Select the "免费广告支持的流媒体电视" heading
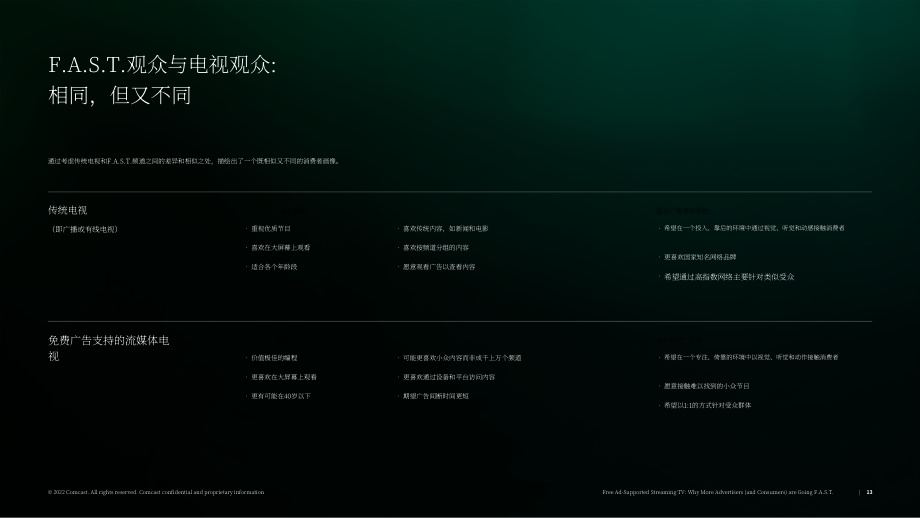The height and width of the screenshot is (518, 920). click(x=109, y=348)
